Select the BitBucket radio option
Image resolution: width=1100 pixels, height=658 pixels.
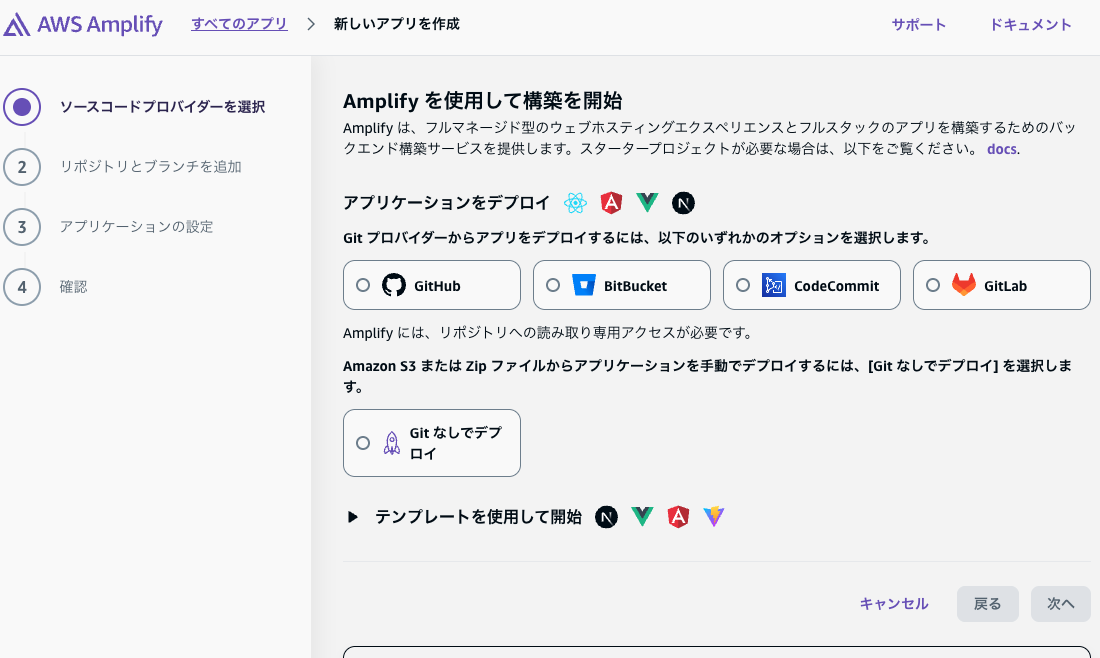tap(553, 285)
